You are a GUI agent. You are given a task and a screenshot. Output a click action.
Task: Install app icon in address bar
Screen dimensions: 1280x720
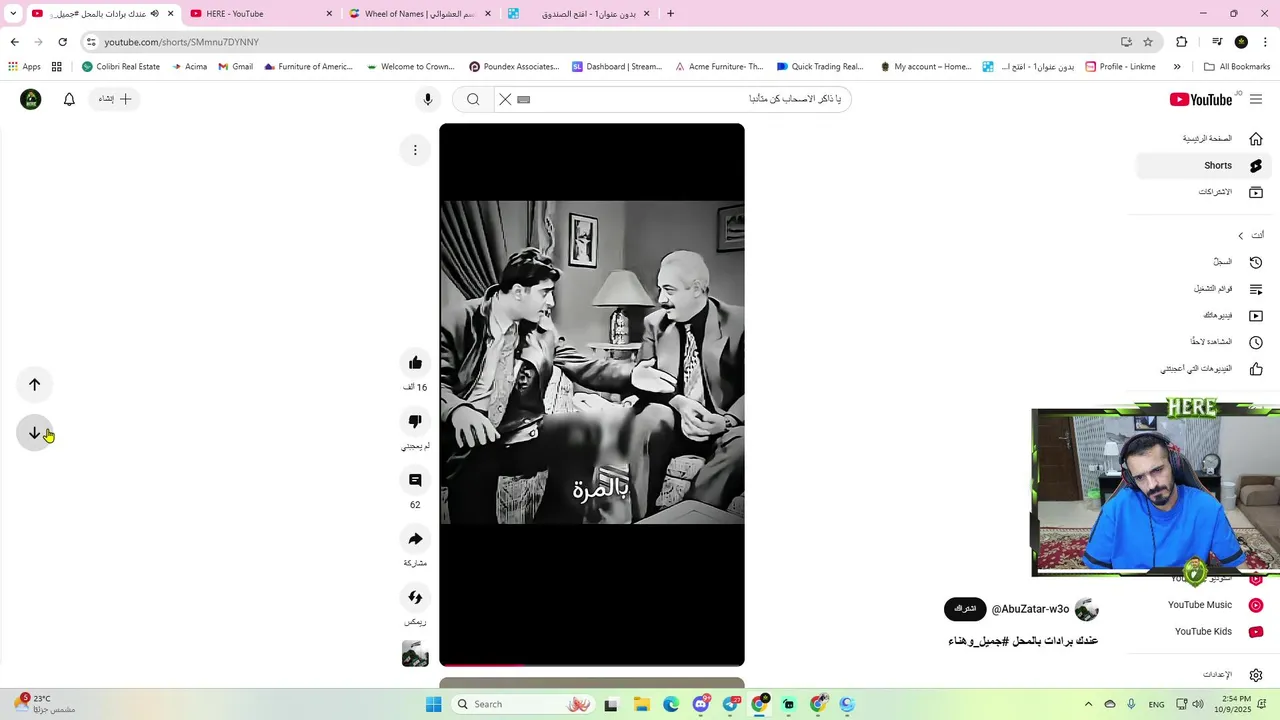click(1126, 42)
